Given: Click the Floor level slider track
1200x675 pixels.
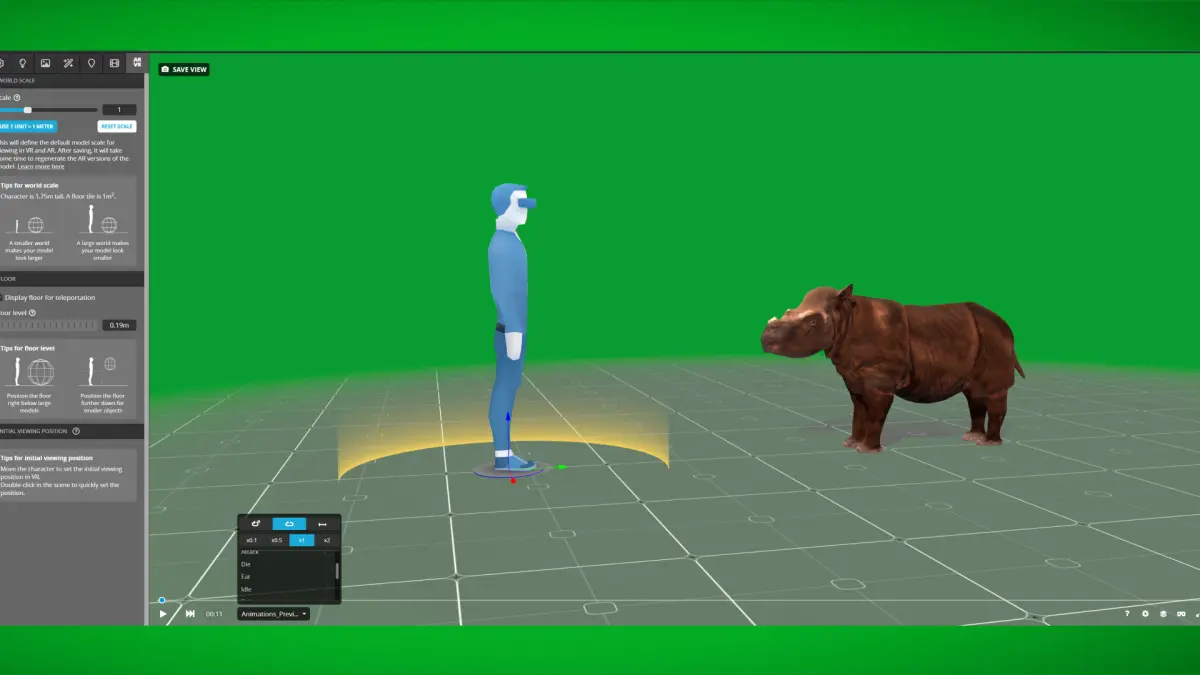Looking at the screenshot, I should tap(49, 325).
